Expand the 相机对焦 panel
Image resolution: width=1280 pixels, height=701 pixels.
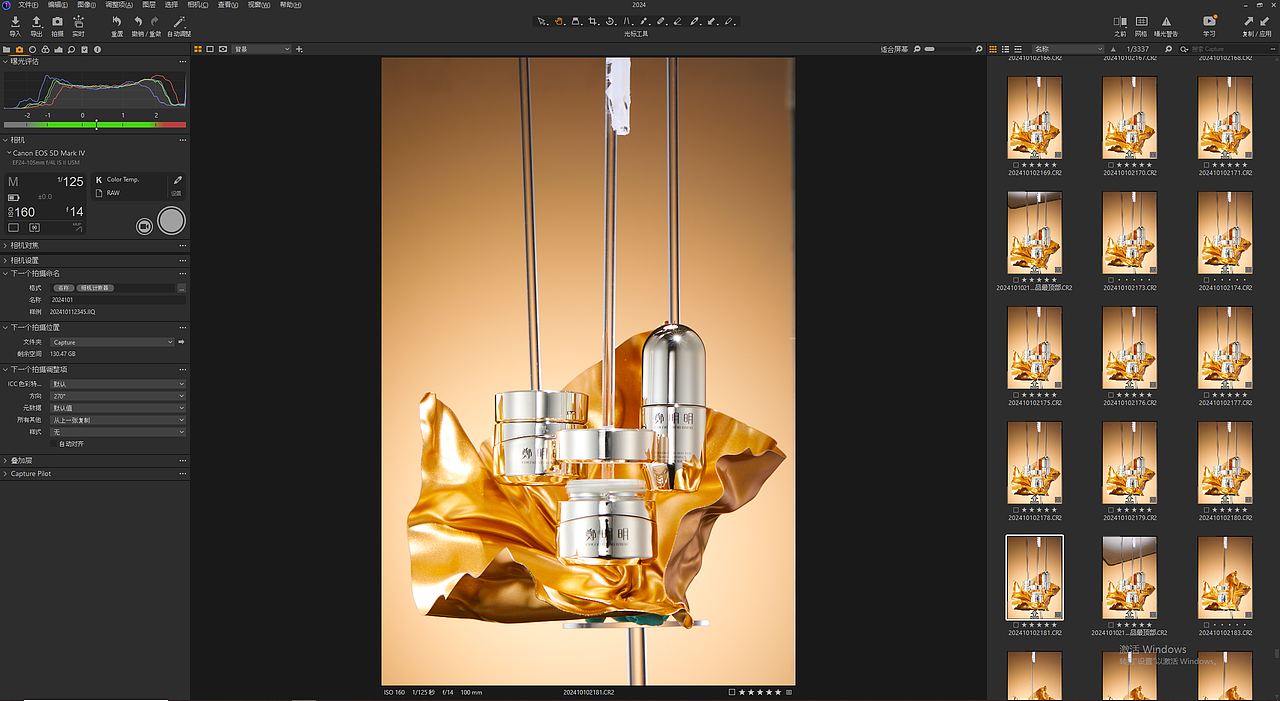(x=5, y=245)
